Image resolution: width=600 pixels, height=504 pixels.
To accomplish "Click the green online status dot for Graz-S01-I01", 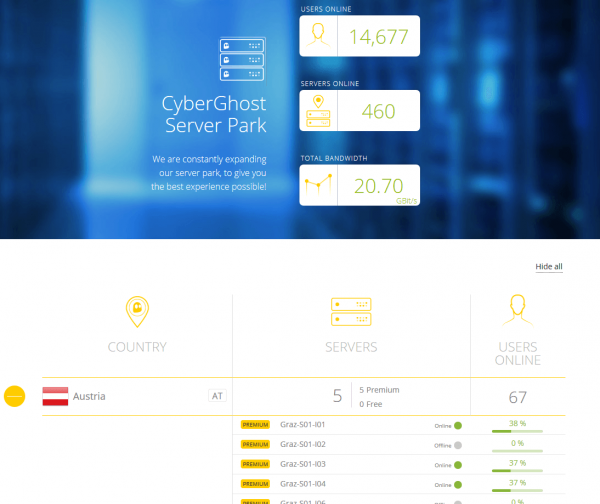I will 458,426.
